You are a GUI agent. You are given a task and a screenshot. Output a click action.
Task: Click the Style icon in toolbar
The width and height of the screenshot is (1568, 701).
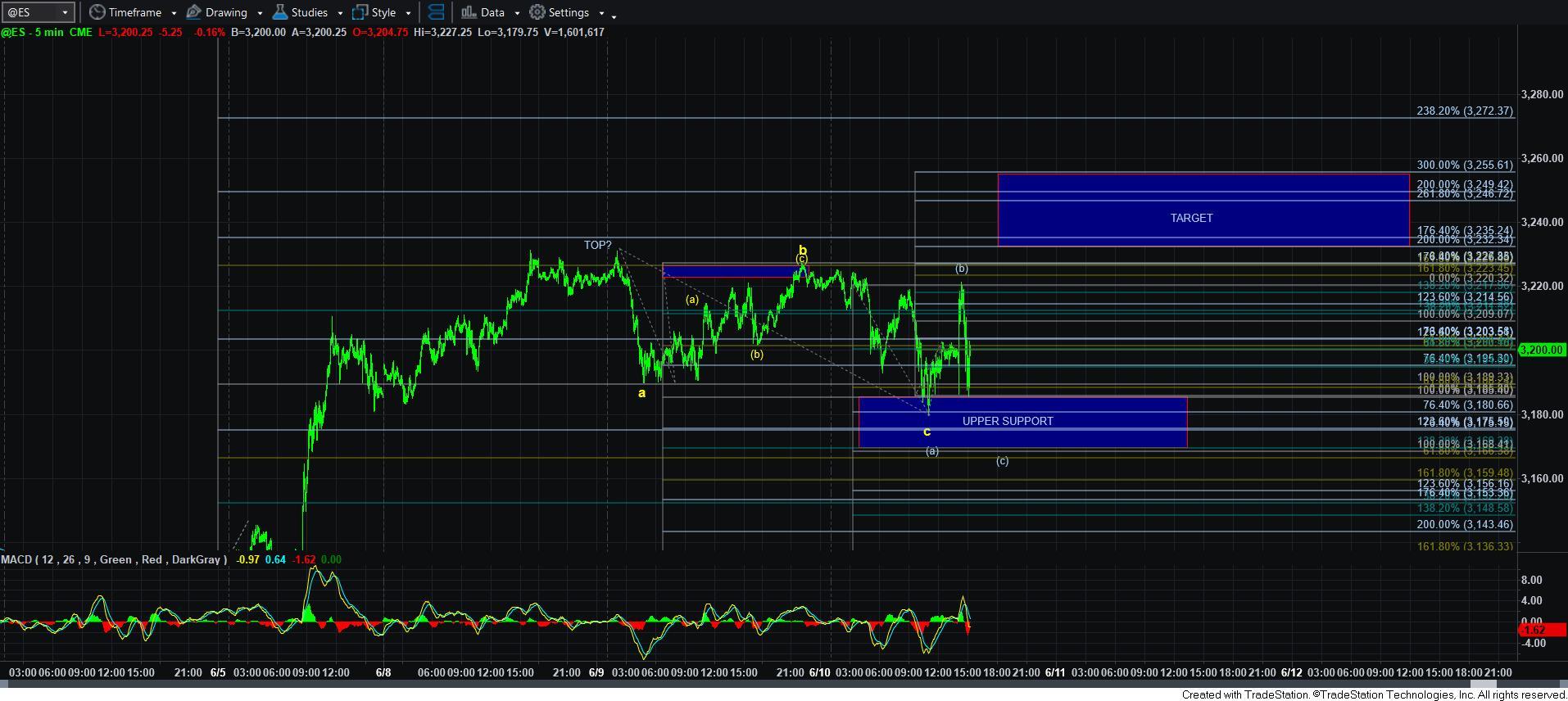tap(360, 12)
